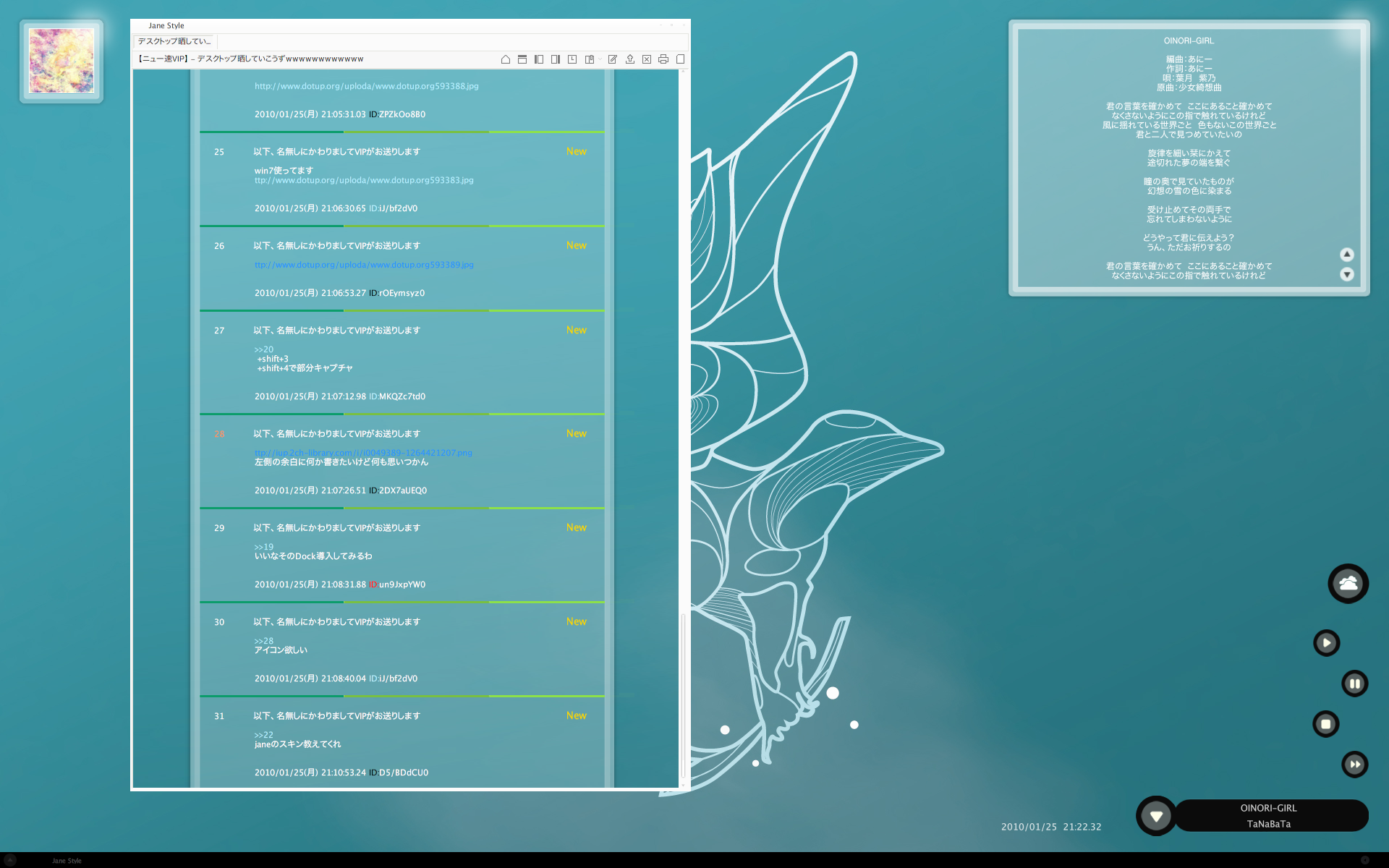Click the boxed X delete icon
Screen dimensions: 1389x868
click(647, 59)
